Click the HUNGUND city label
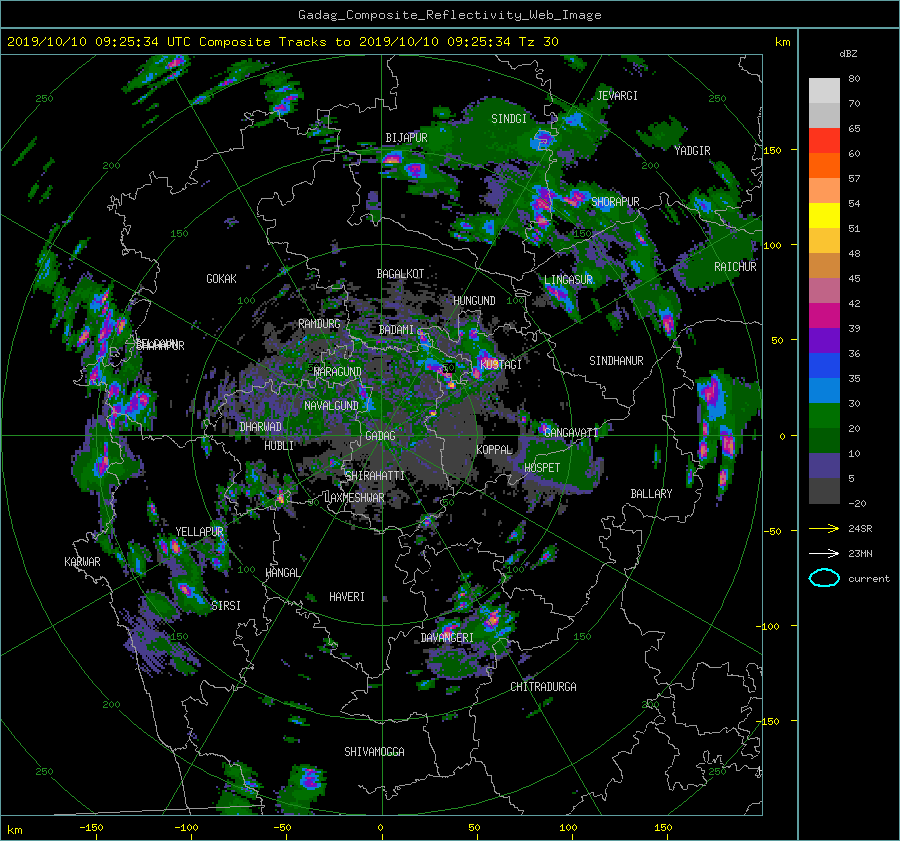The width and height of the screenshot is (900, 841). point(474,301)
